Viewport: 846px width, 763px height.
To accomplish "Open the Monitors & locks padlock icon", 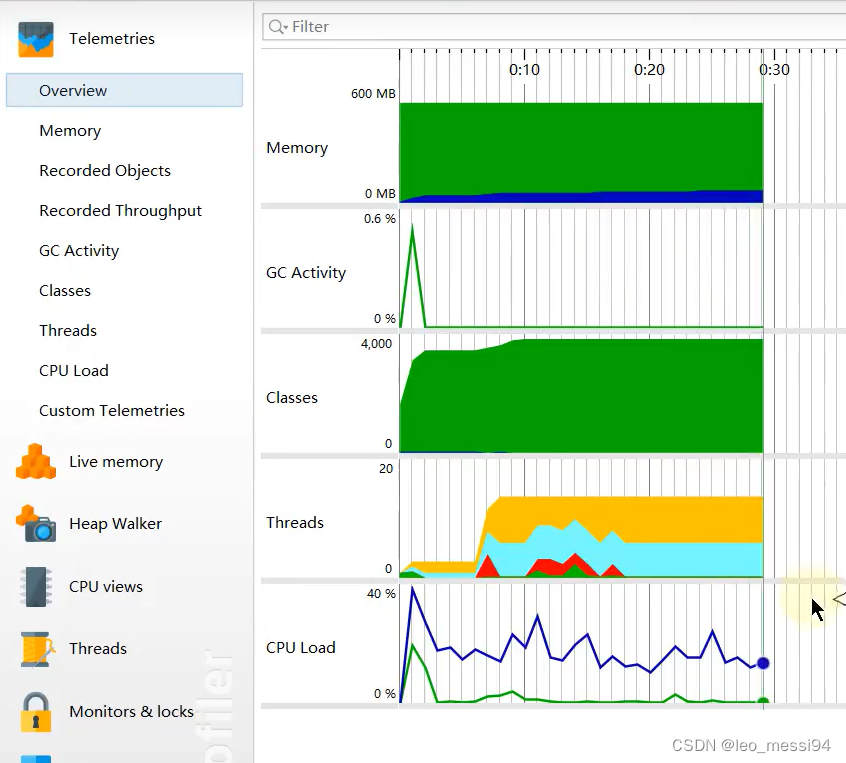I will pos(36,712).
